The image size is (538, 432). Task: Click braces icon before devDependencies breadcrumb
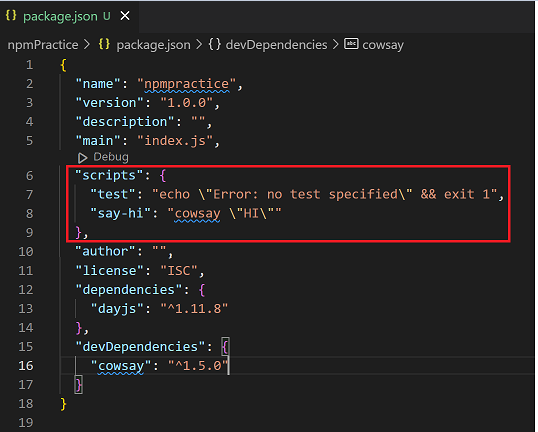[215, 44]
